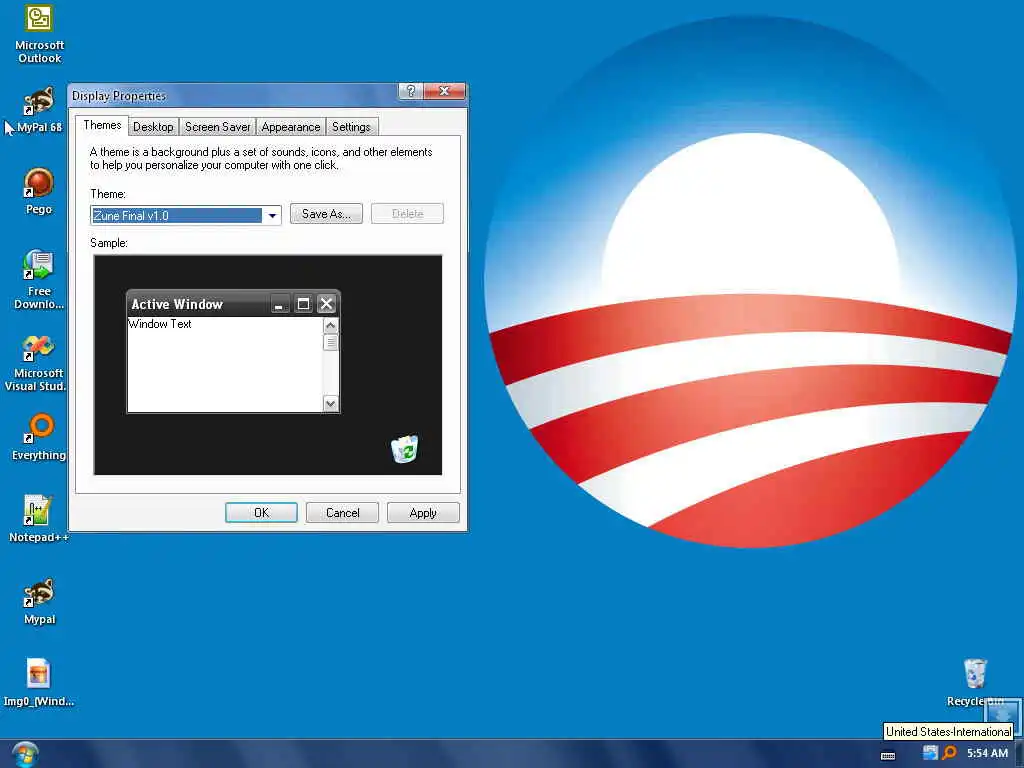Select the MyPal 68 desktop shortcut

click(x=39, y=110)
